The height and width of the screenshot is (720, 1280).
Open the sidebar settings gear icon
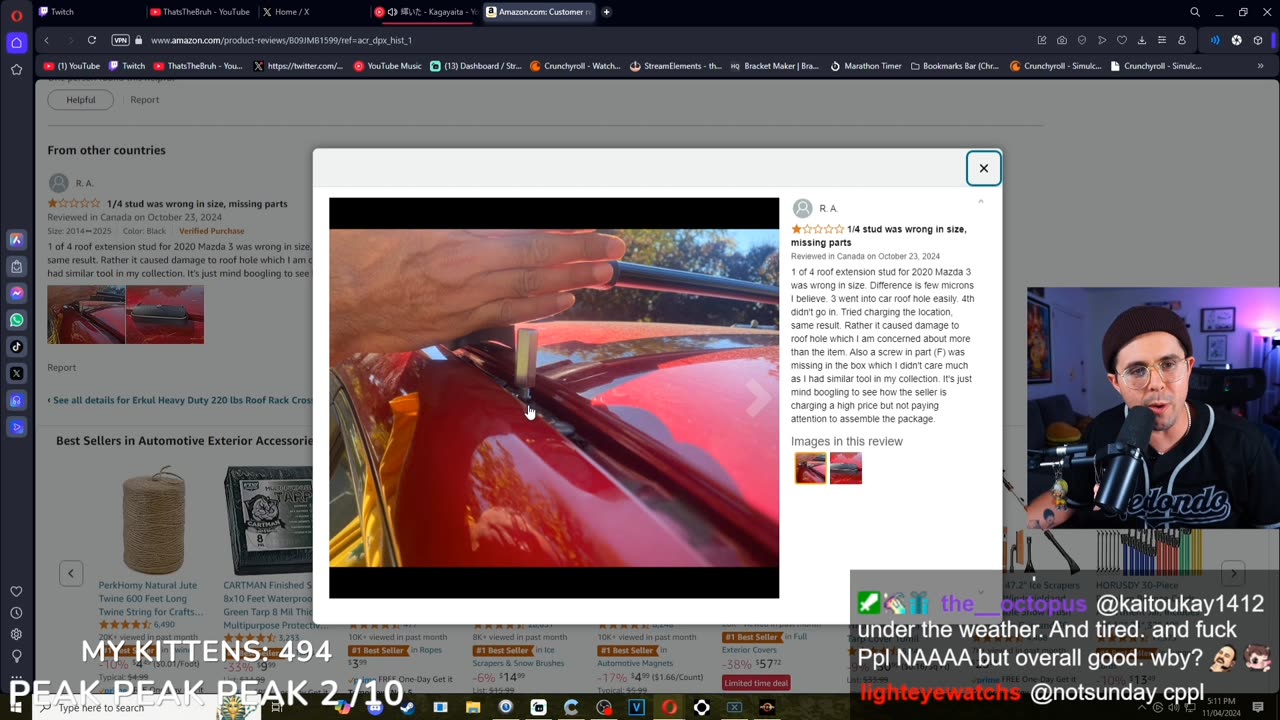(x=16, y=634)
